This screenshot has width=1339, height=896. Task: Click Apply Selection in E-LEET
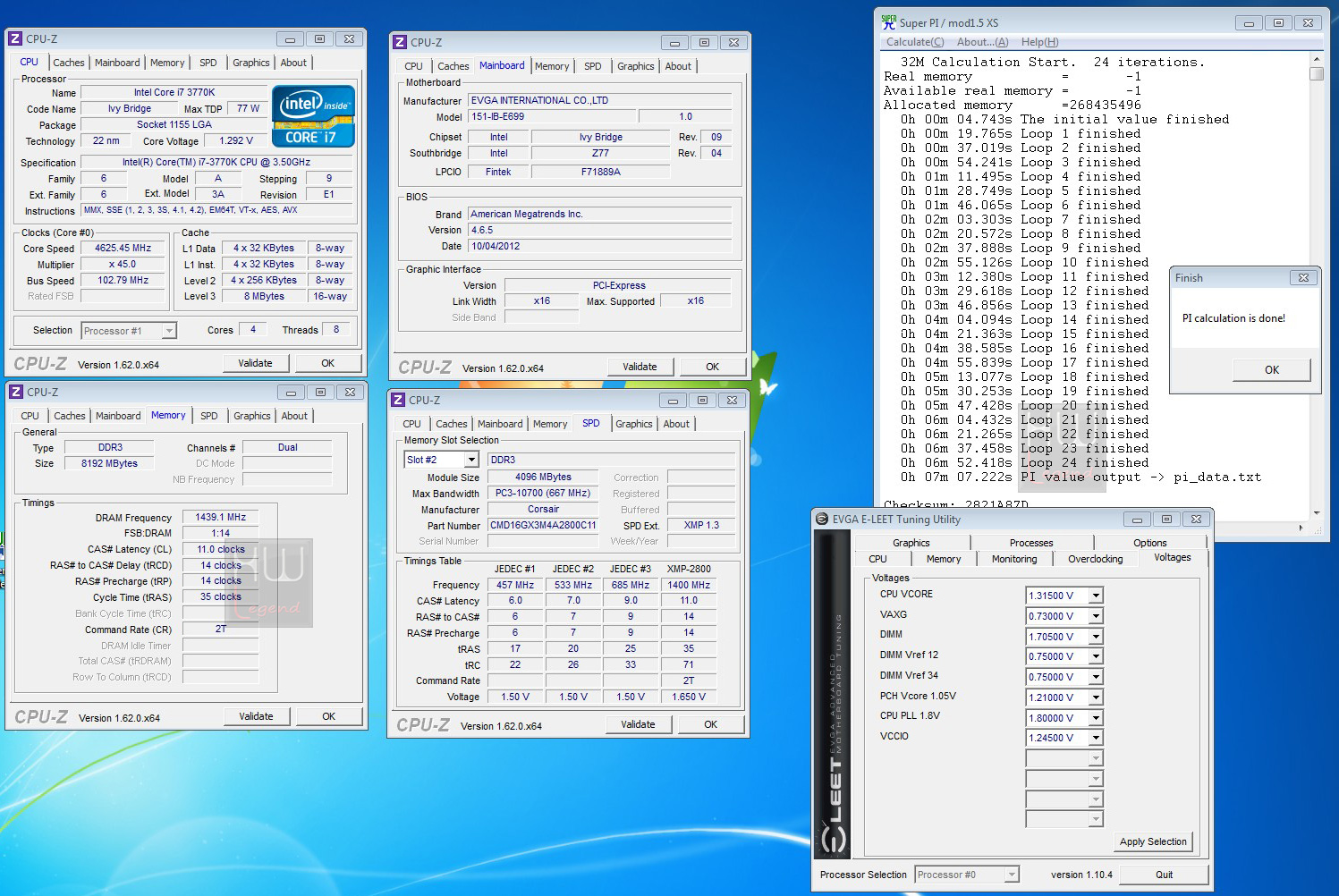1153,841
